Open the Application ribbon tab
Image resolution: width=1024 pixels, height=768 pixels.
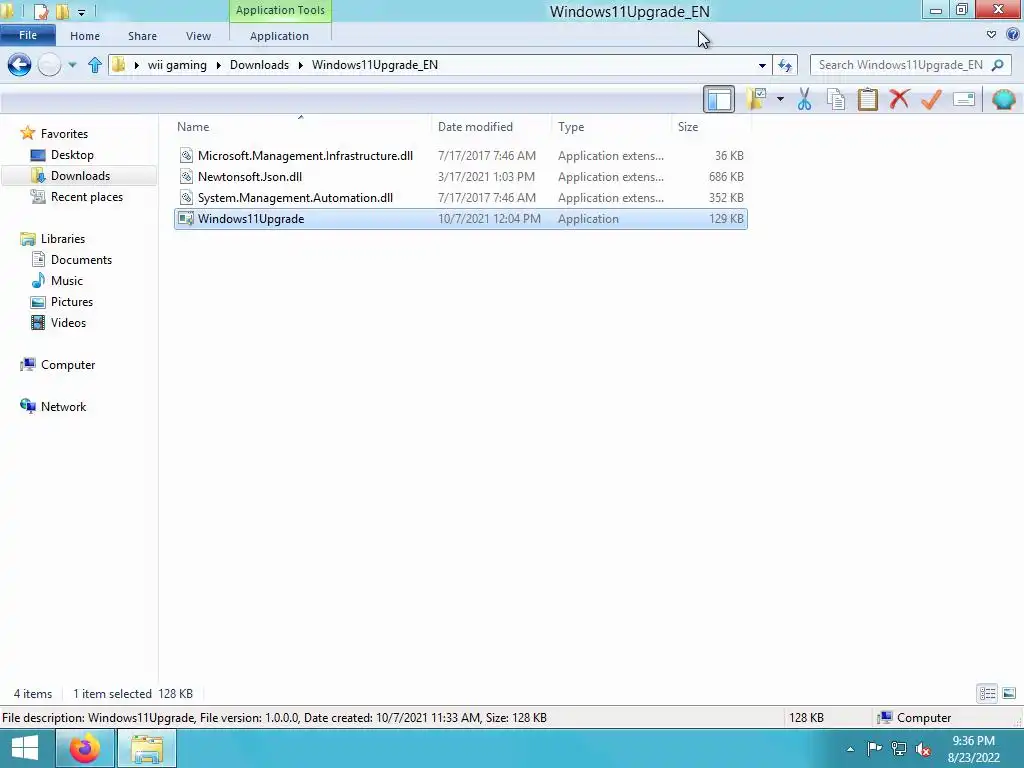(x=280, y=36)
